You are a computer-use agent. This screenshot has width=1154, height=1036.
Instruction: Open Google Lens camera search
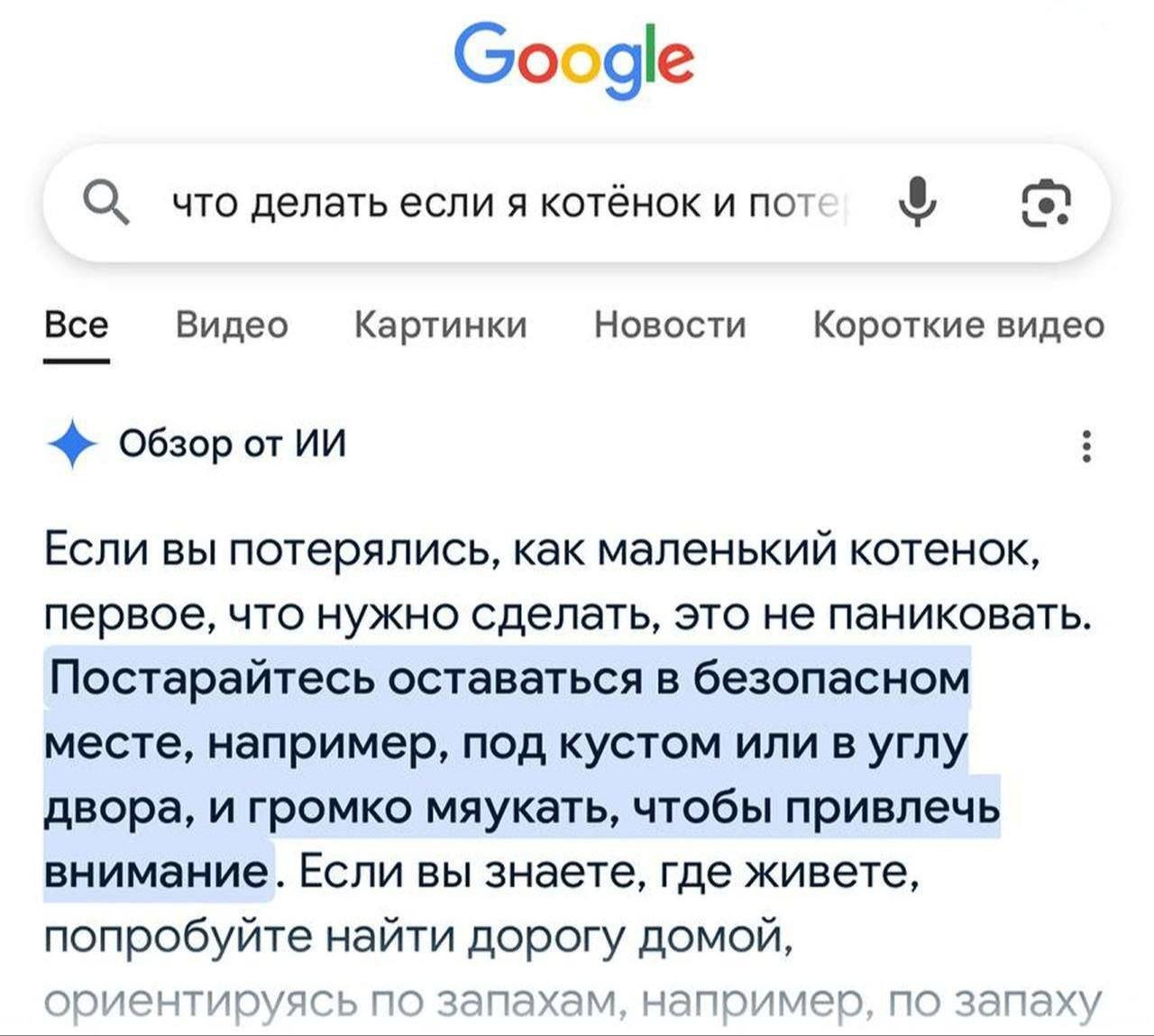coord(1046,202)
